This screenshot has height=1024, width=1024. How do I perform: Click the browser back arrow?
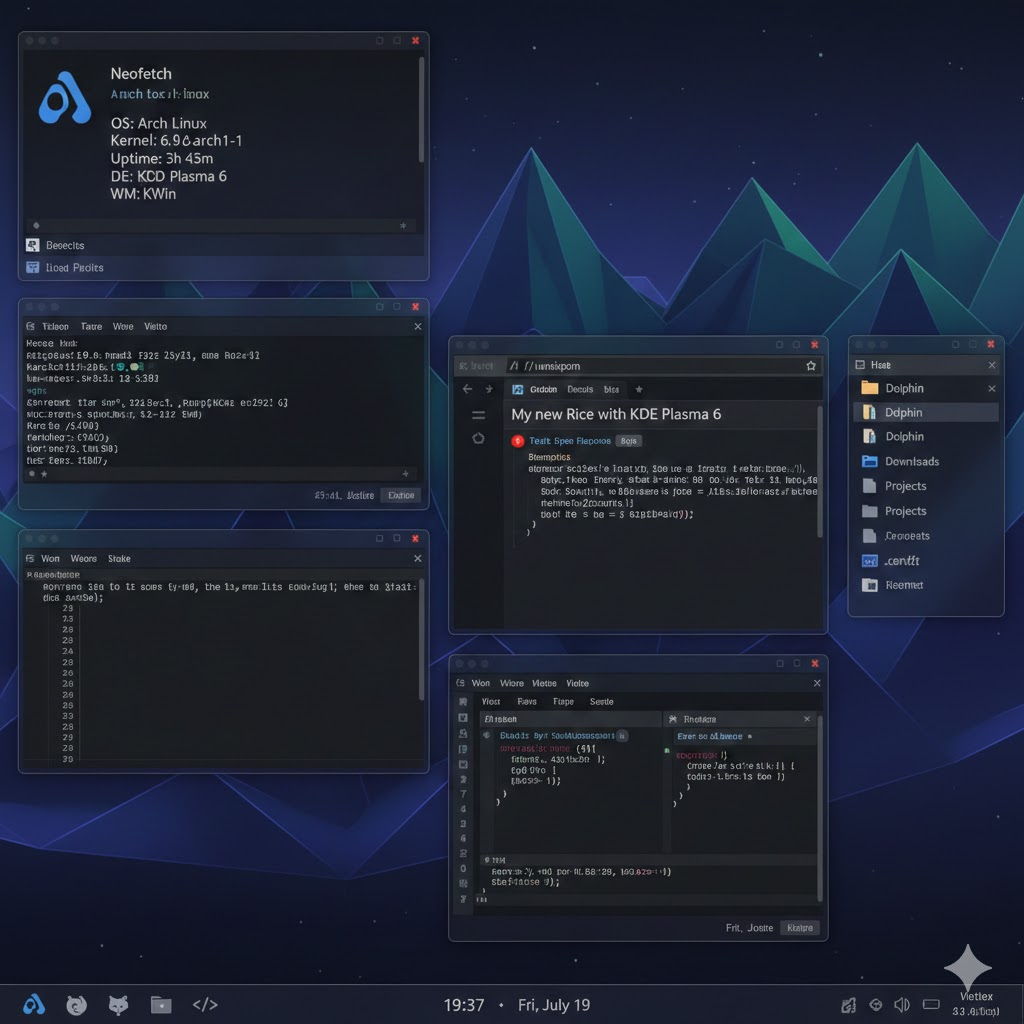point(467,389)
